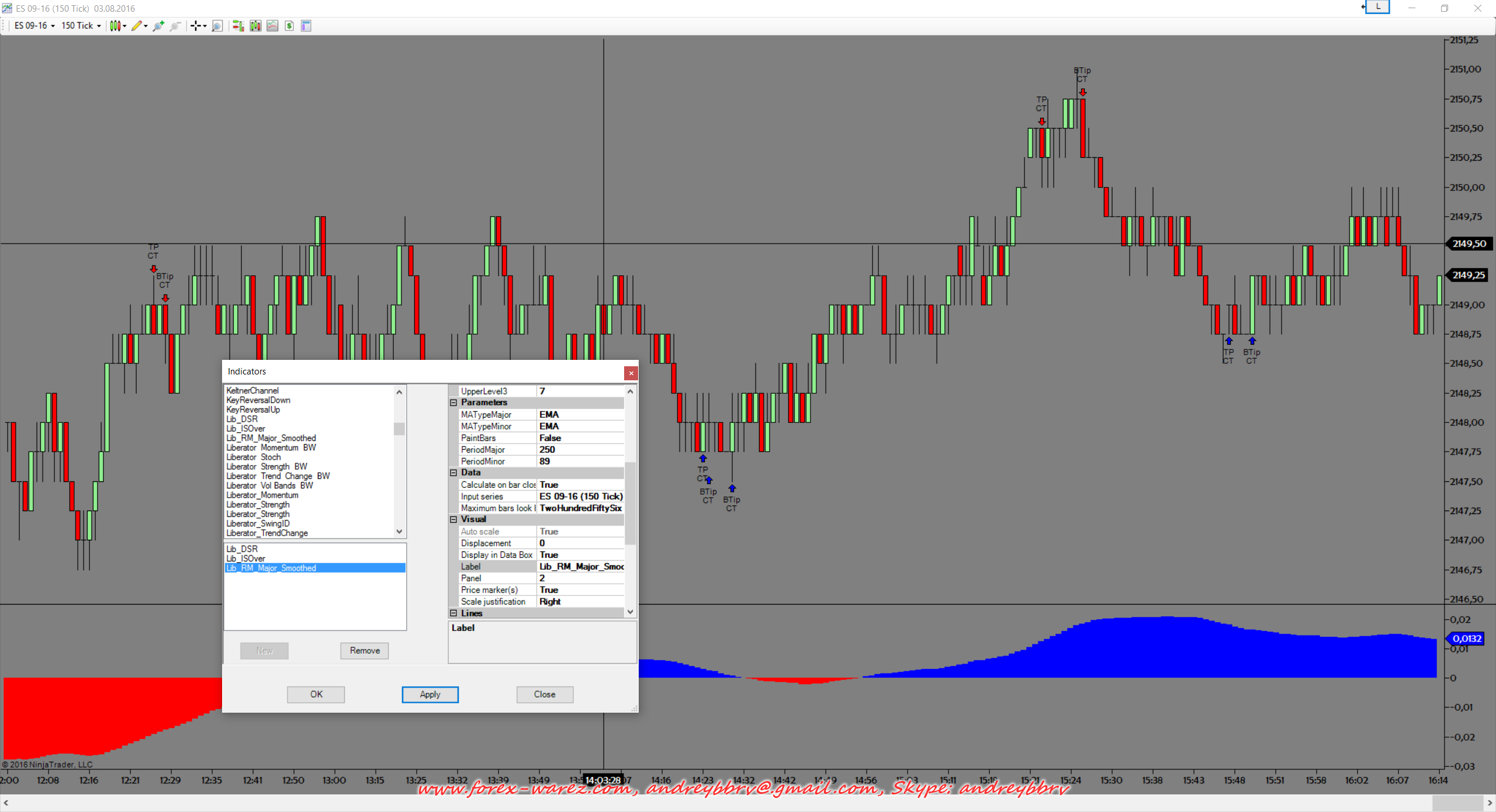This screenshot has height=812, width=1496.
Task: Open the chart Properties toolbar icon
Action: click(306, 26)
